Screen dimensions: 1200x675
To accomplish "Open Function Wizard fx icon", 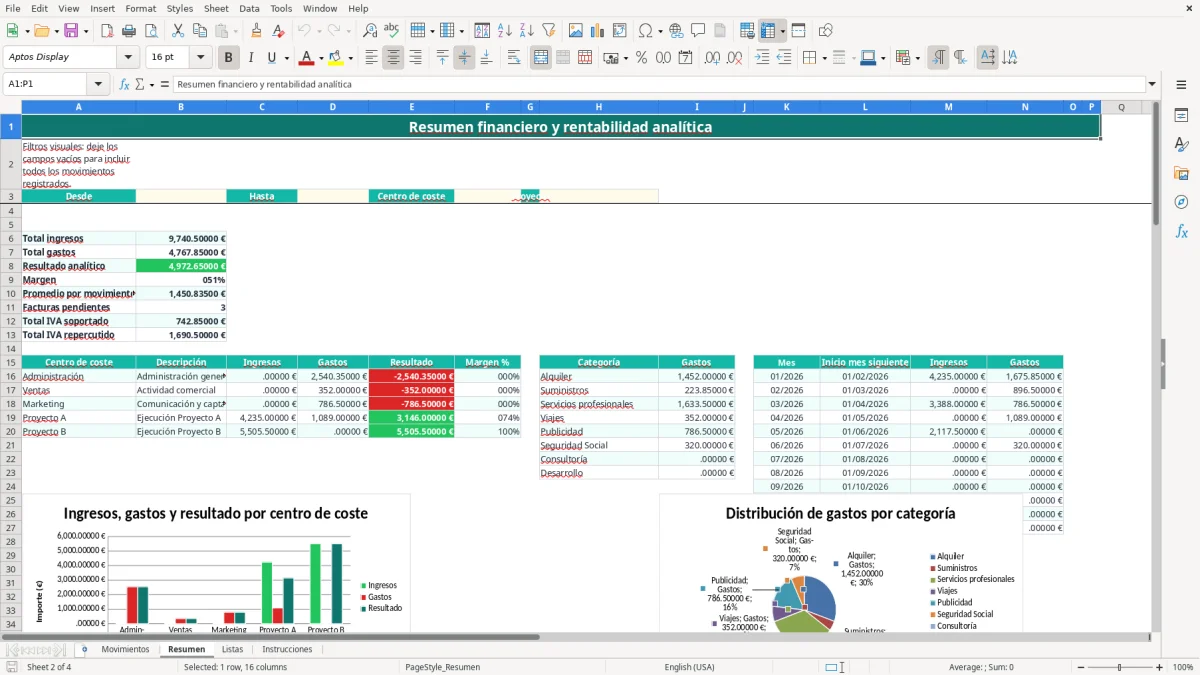I will 125,84.
